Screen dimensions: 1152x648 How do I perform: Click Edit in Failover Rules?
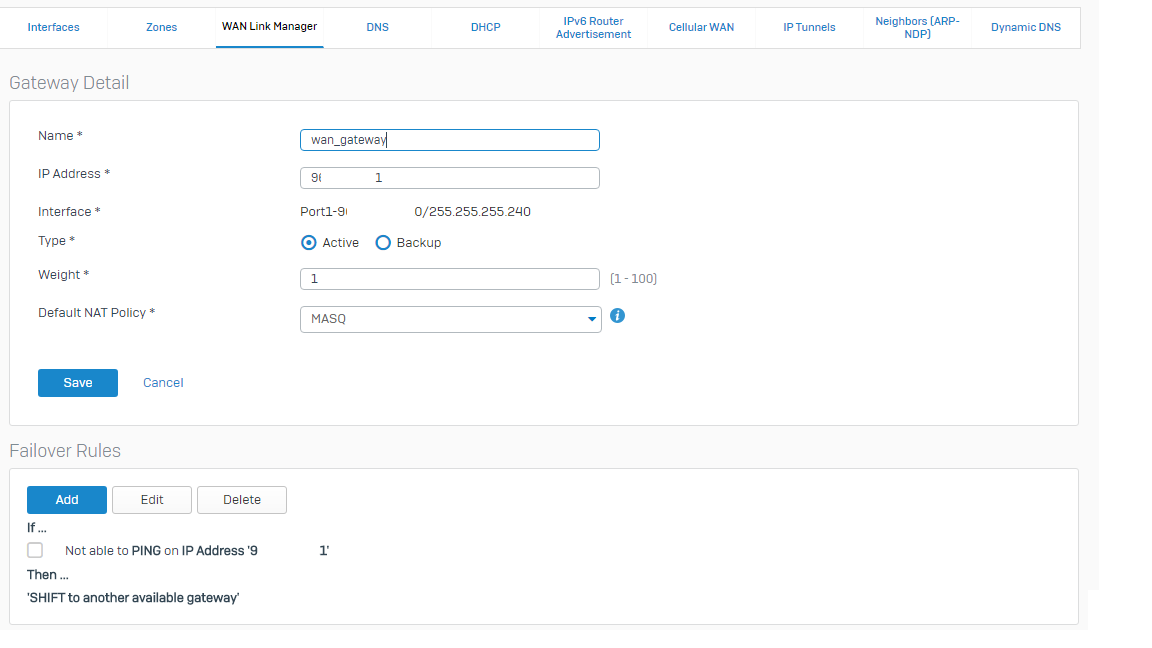(x=152, y=500)
